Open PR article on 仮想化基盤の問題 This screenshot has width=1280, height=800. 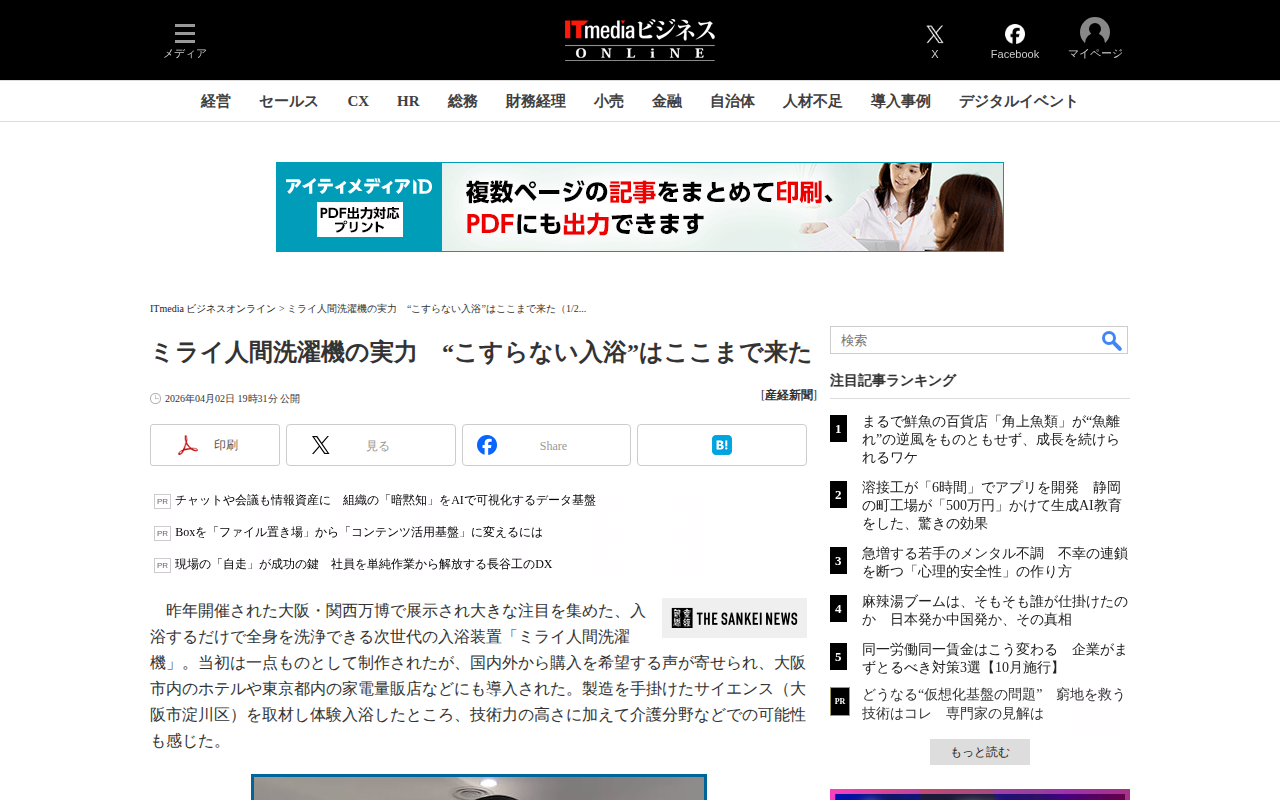pos(994,703)
